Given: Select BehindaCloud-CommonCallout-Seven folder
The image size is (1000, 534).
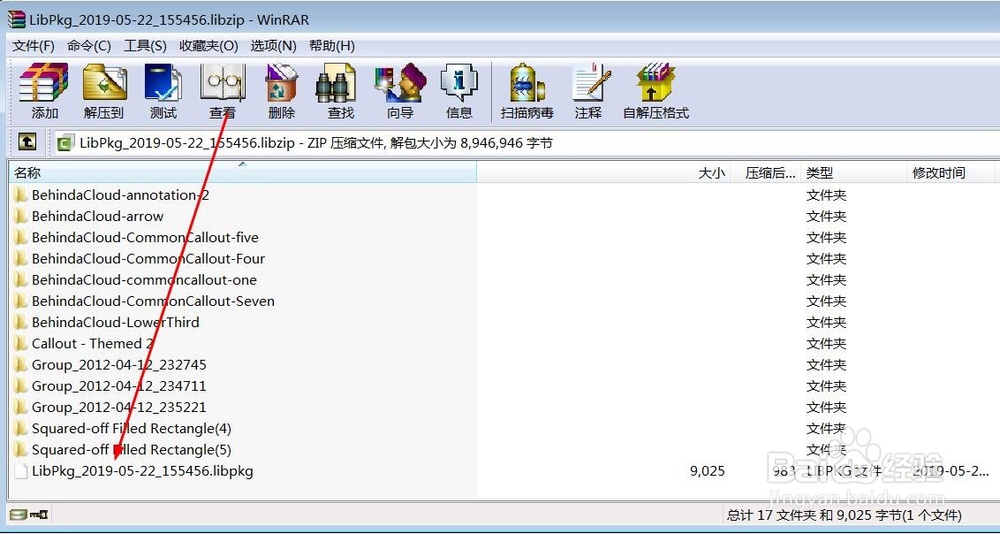Looking at the screenshot, I should pyautogui.click(x=153, y=301).
